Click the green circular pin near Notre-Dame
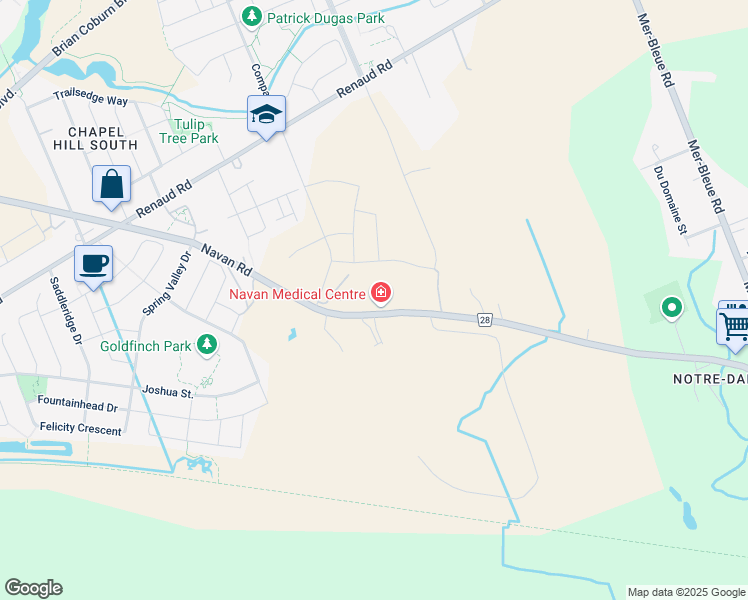This screenshot has height=600, width=748. click(672, 308)
